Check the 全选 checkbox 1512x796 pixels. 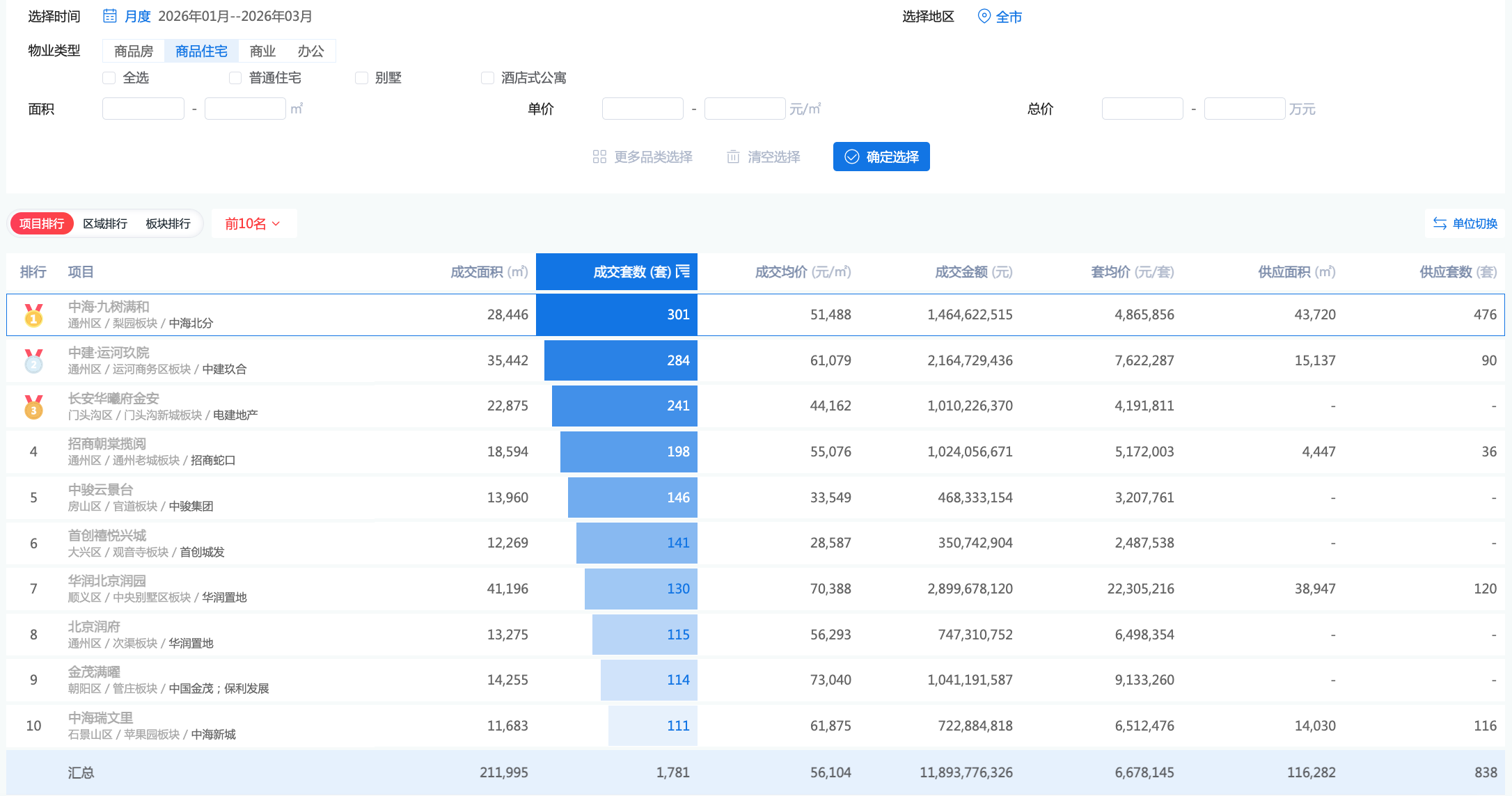109,78
